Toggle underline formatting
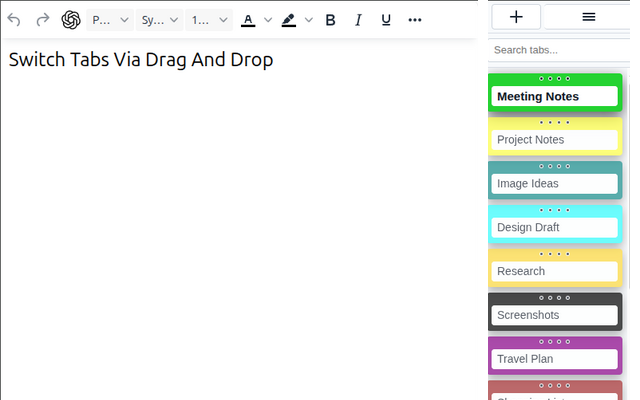The width and height of the screenshot is (640, 400). (x=386, y=20)
